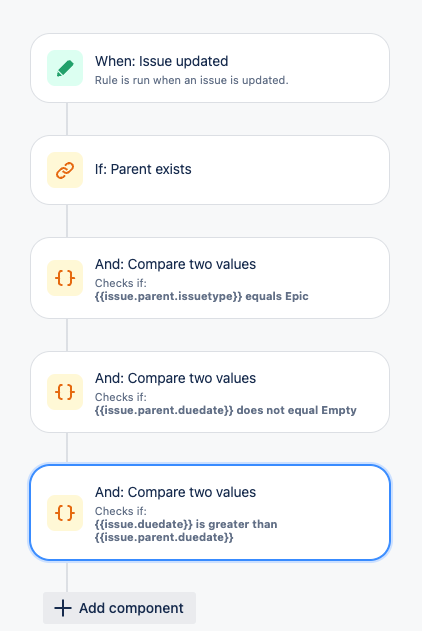
Task: Open the Compare two values title above parent.duedate not Empty
Action: click(x=175, y=378)
